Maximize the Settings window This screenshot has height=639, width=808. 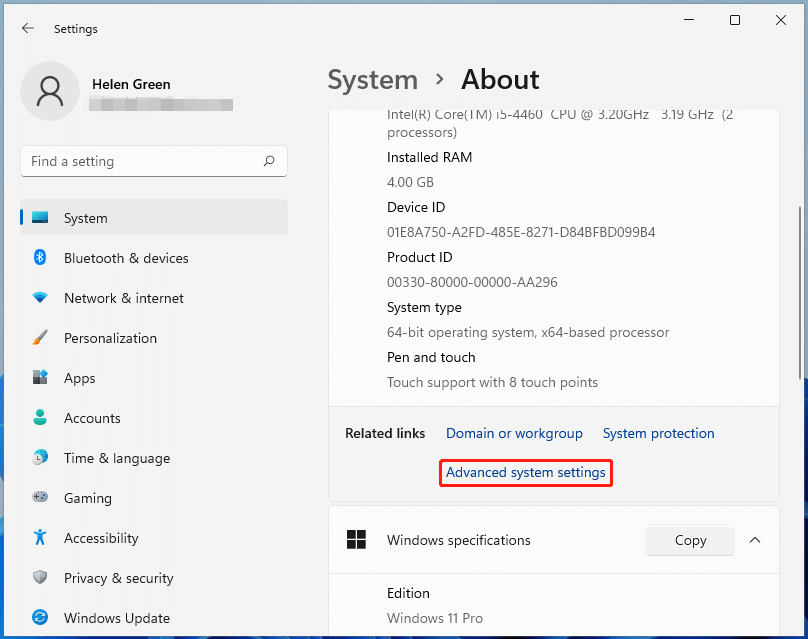[x=735, y=20]
